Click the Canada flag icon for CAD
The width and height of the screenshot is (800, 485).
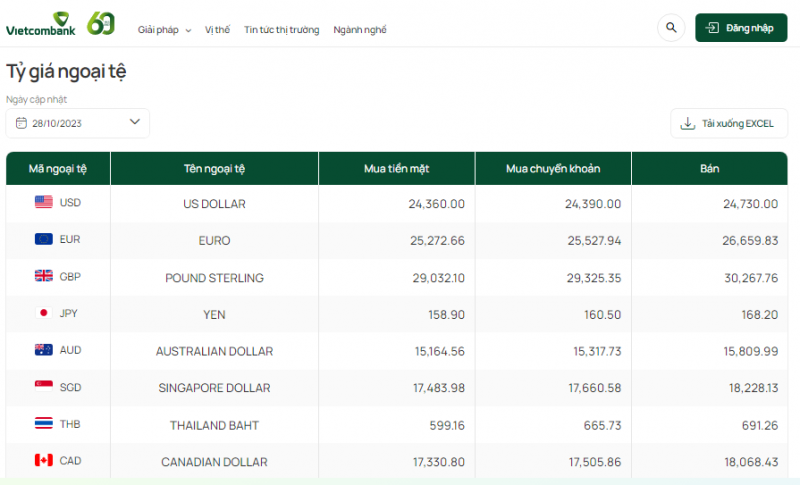click(44, 460)
